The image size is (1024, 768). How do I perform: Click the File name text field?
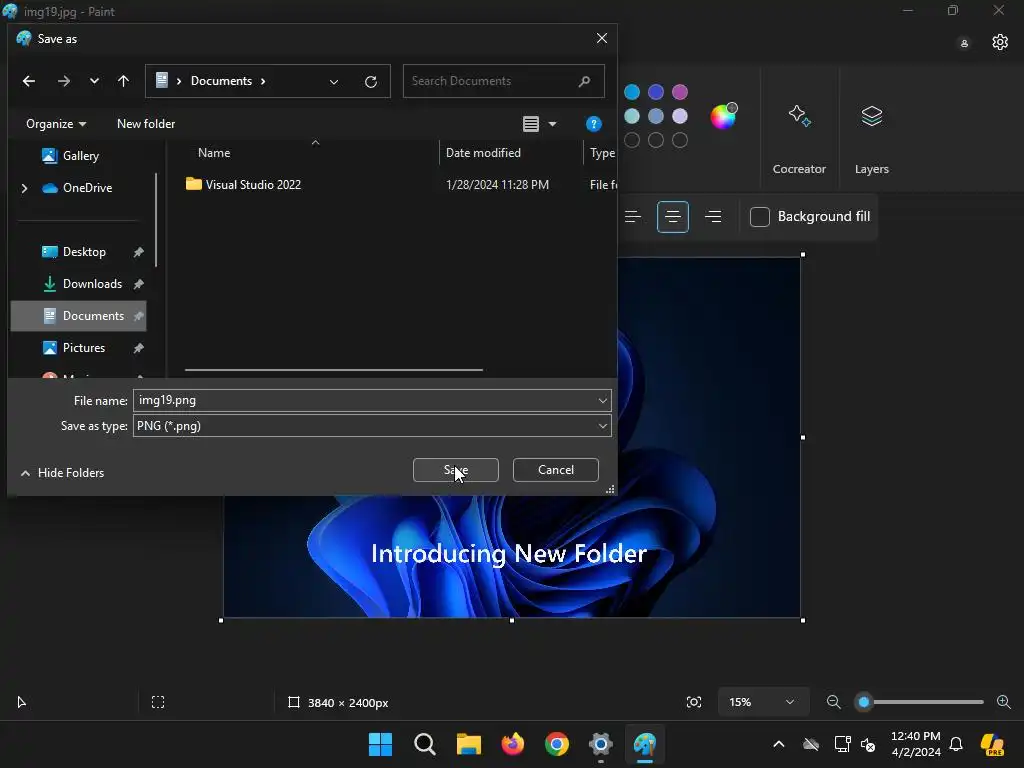pyautogui.click(x=364, y=400)
